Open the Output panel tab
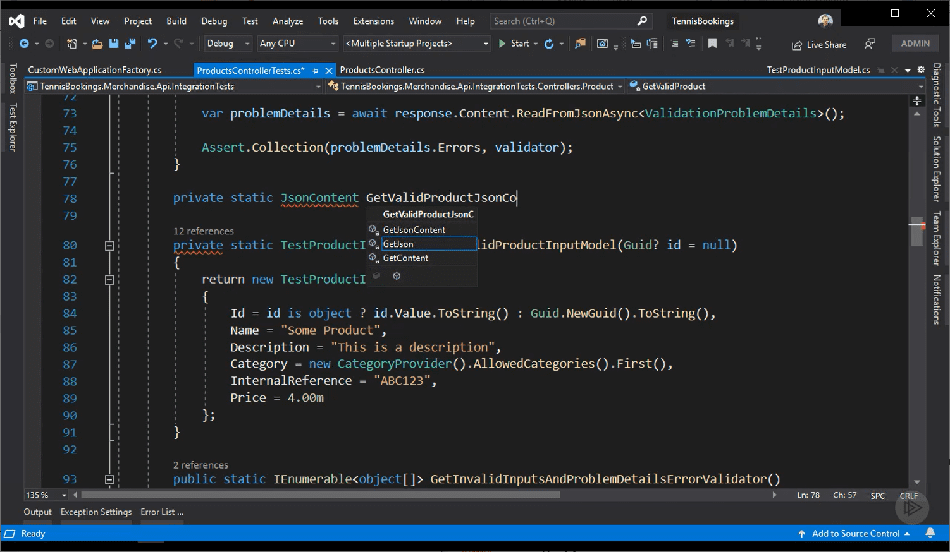Image resolution: width=950 pixels, height=552 pixels. click(x=38, y=512)
